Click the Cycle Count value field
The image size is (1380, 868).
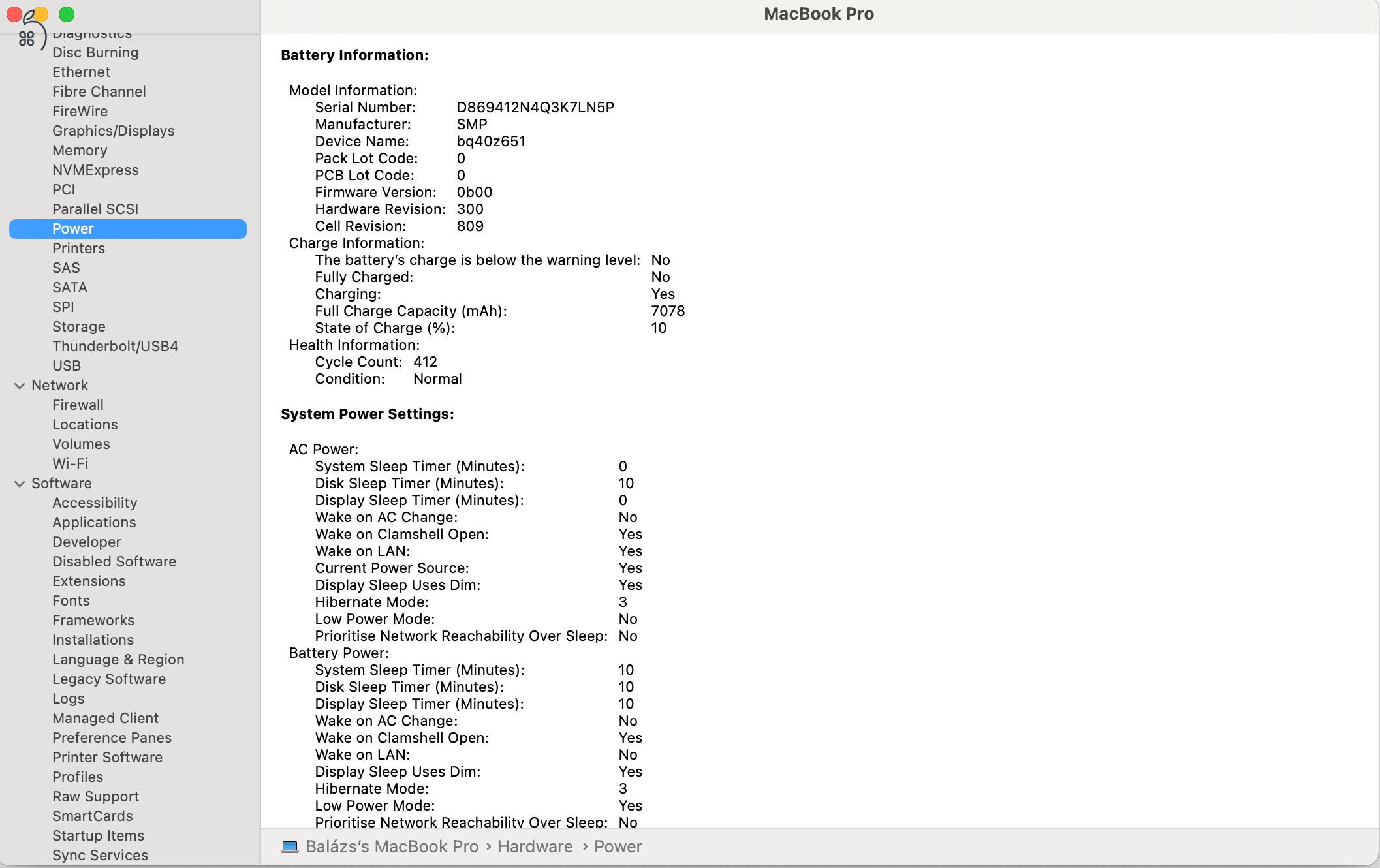425,362
